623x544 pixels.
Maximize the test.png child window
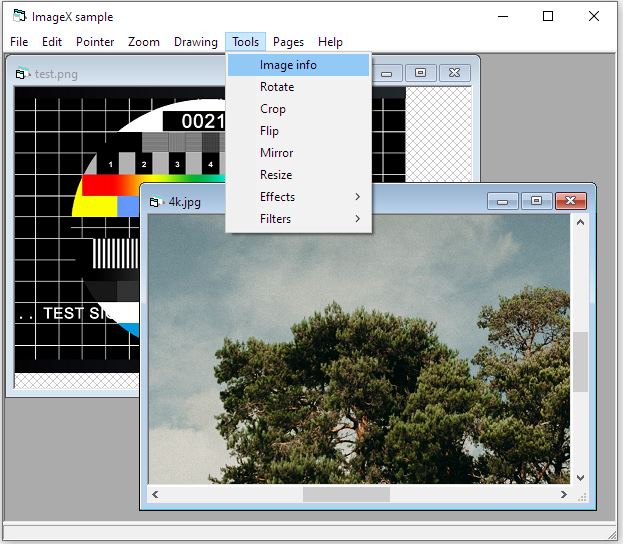tap(420, 73)
